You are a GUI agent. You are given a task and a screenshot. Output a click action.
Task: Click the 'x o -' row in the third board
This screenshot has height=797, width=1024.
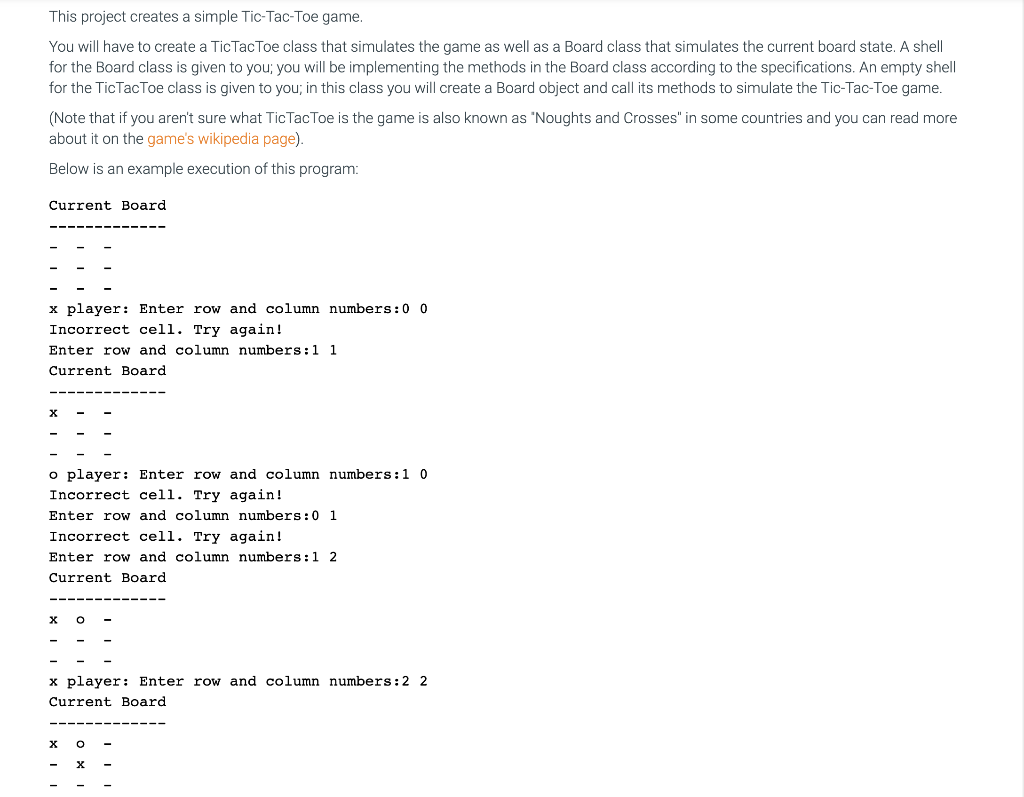81,620
